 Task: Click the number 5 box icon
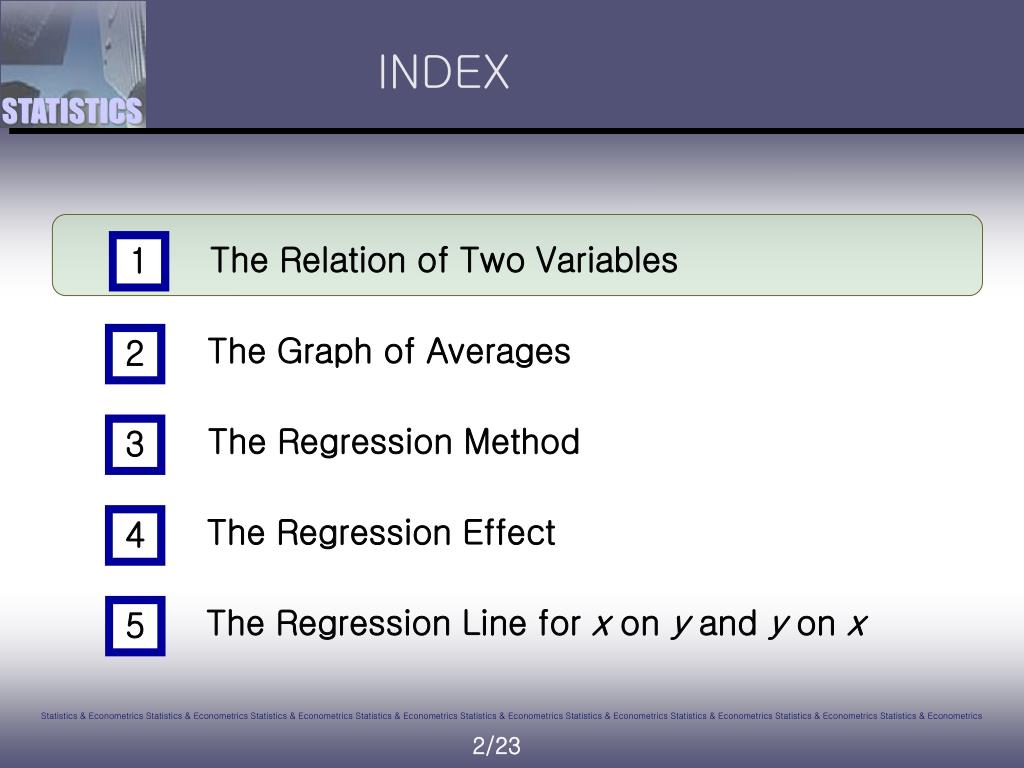click(135, 626)
